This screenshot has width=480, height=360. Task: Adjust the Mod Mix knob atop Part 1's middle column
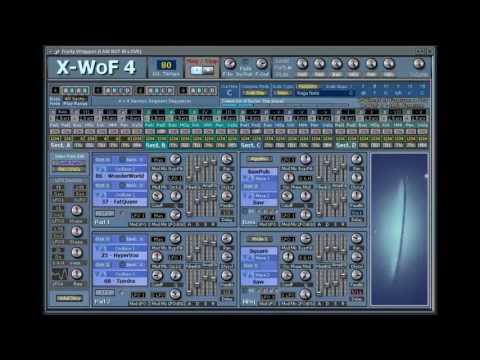pyautogui.click(x=175, y=160)
